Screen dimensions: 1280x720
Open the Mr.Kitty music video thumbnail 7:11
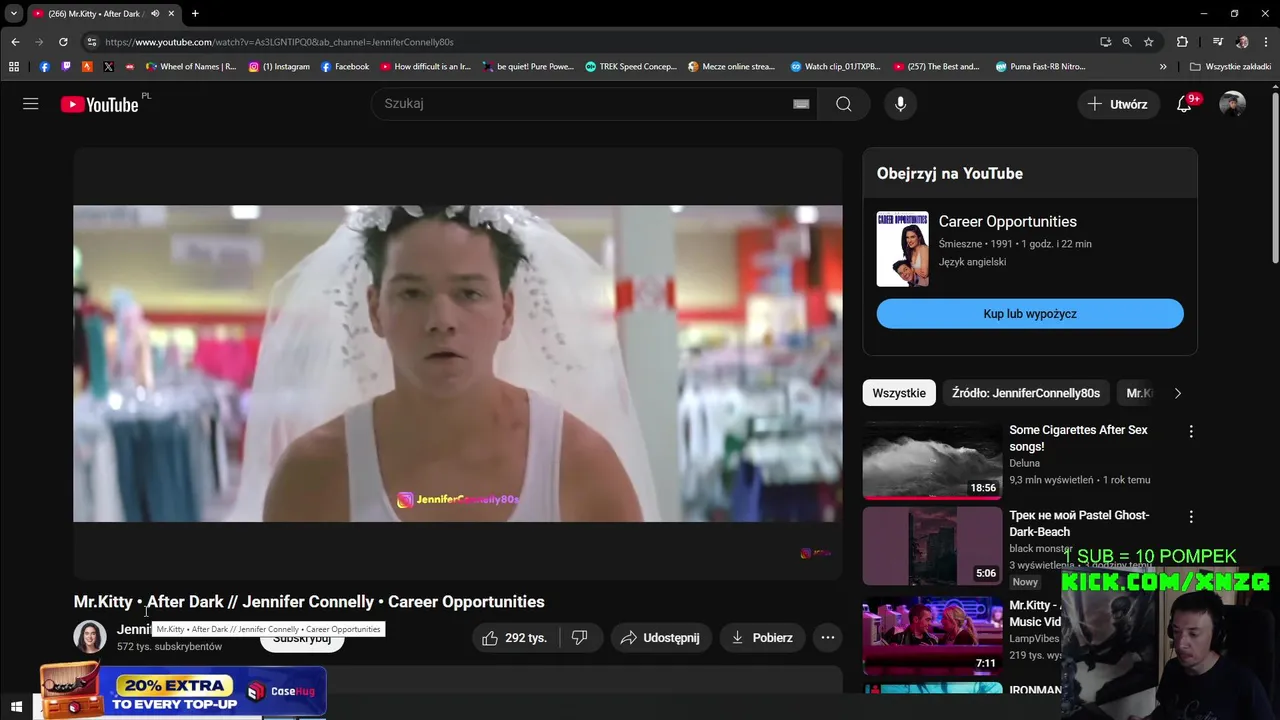pyautogui.click(x=932, y=636)
